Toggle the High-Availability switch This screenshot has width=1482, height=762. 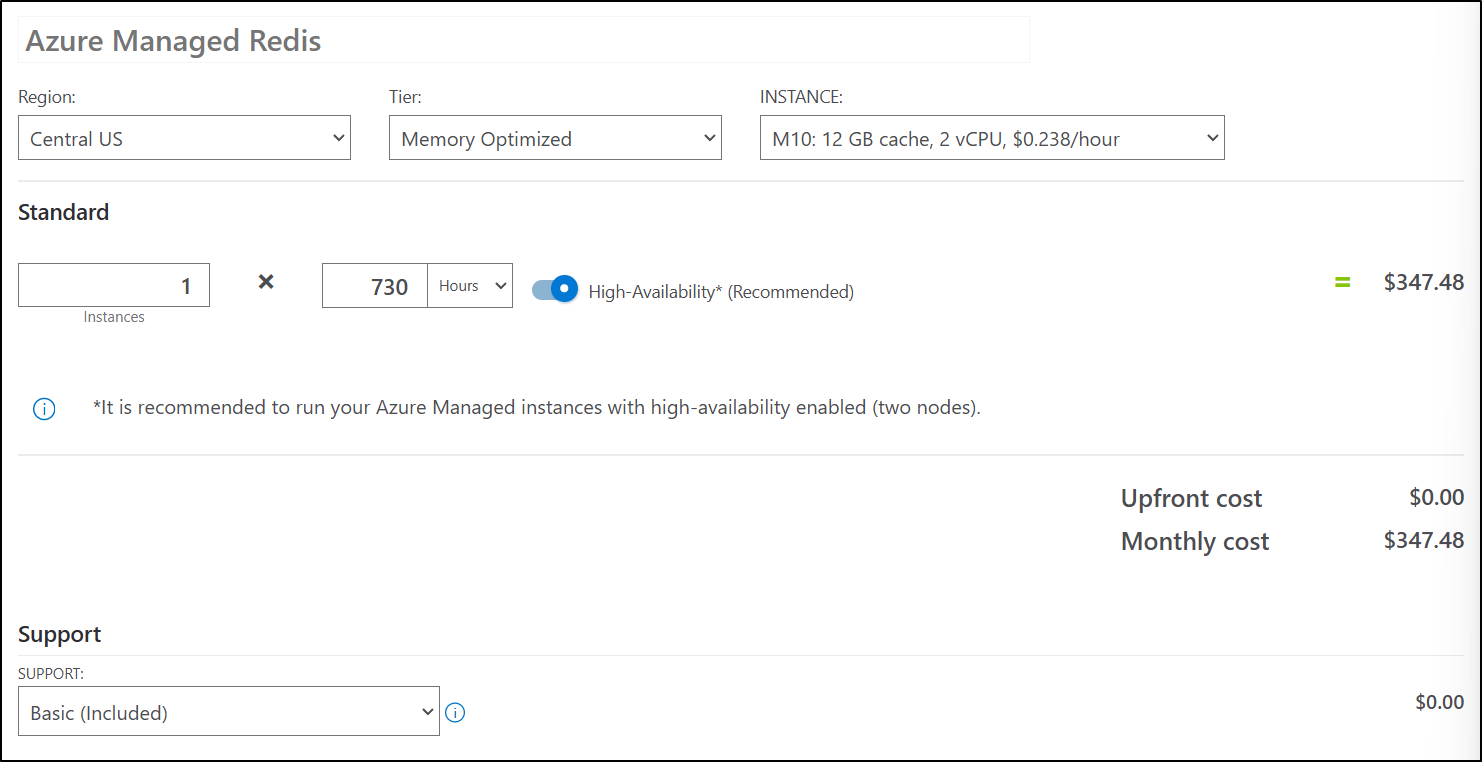click(555, 289)
